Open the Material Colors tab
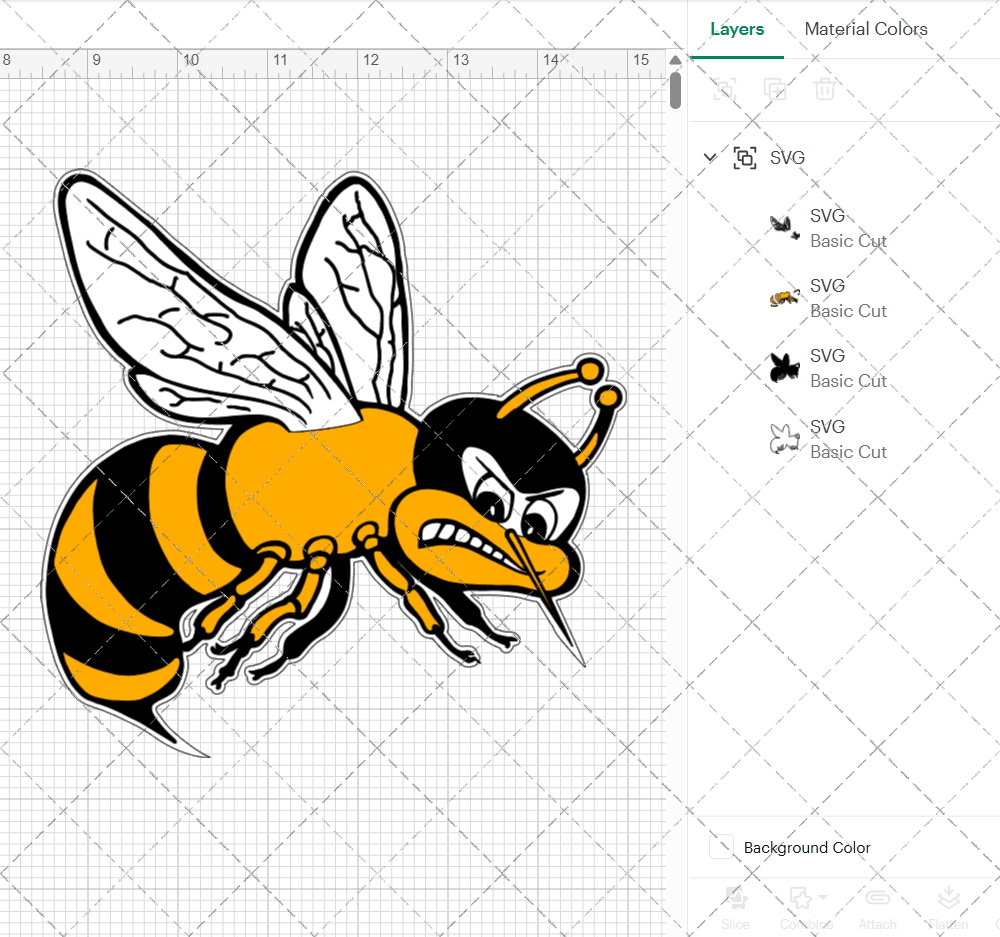Viewport: 1000px width, 937px height. coord(865,29)
